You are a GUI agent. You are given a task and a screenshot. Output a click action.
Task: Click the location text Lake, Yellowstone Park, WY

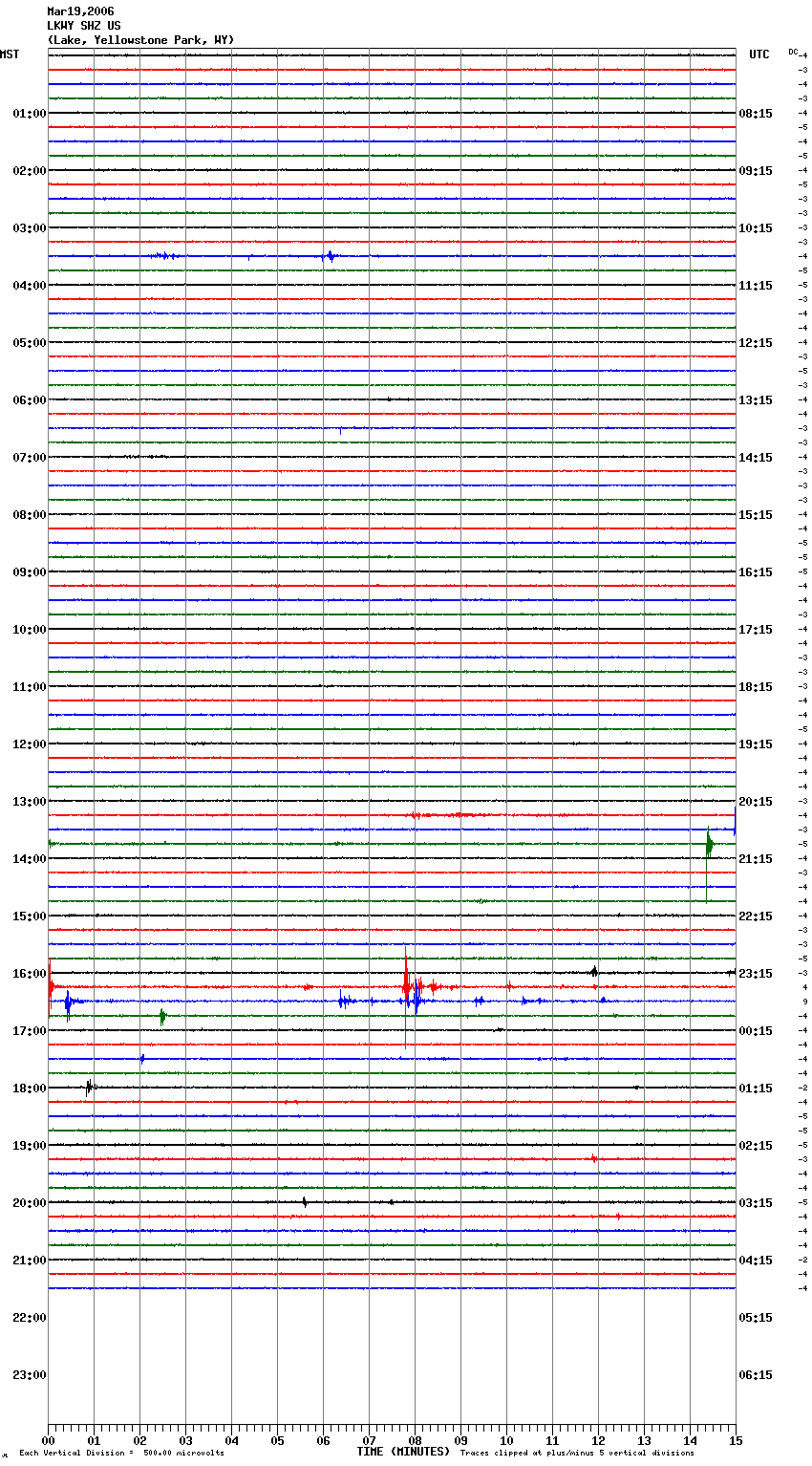pyautogui.click(x=140, y=40)
